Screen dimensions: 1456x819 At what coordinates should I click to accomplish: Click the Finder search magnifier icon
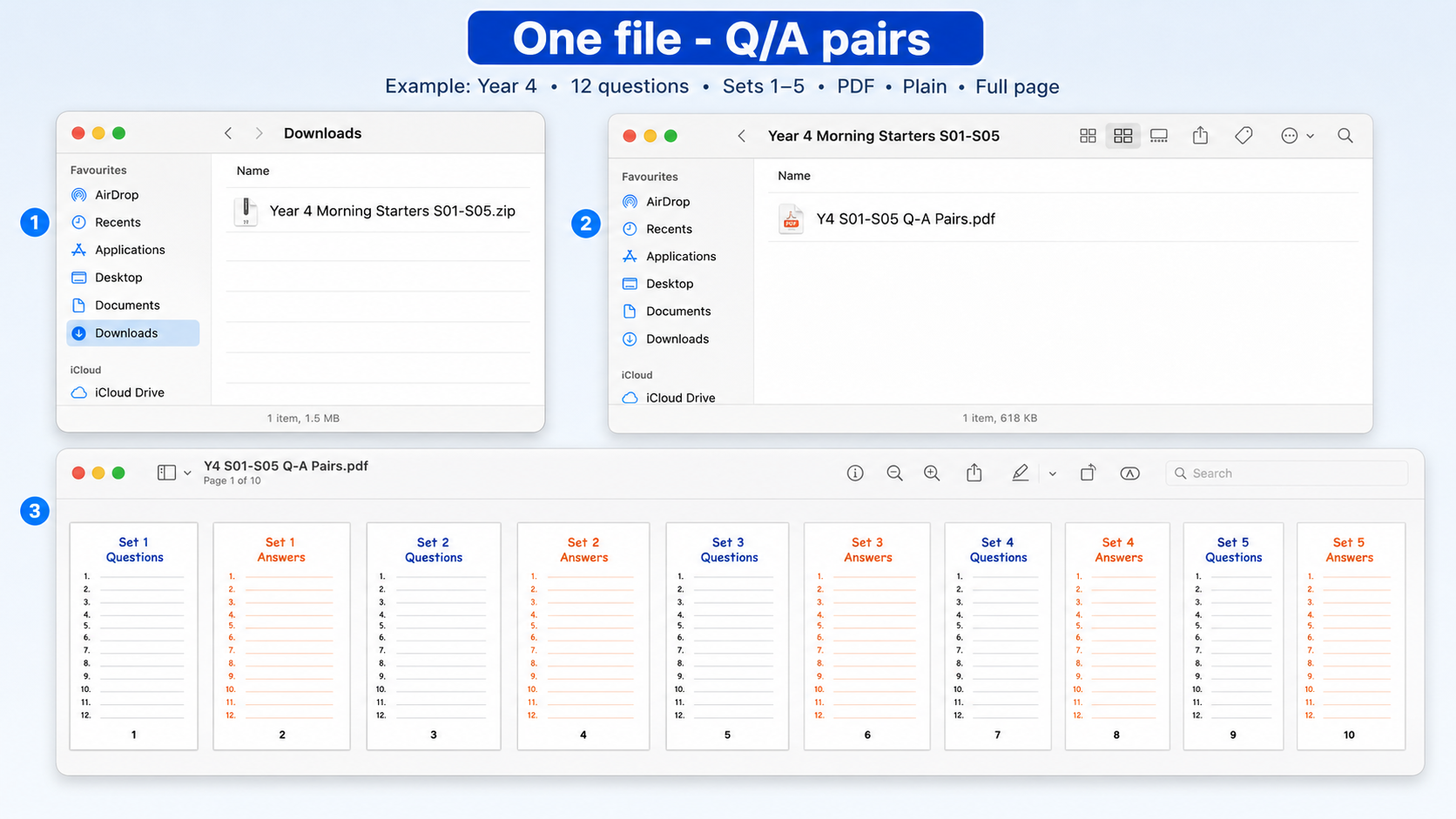pyautogui.click(x=1345, y=136)
